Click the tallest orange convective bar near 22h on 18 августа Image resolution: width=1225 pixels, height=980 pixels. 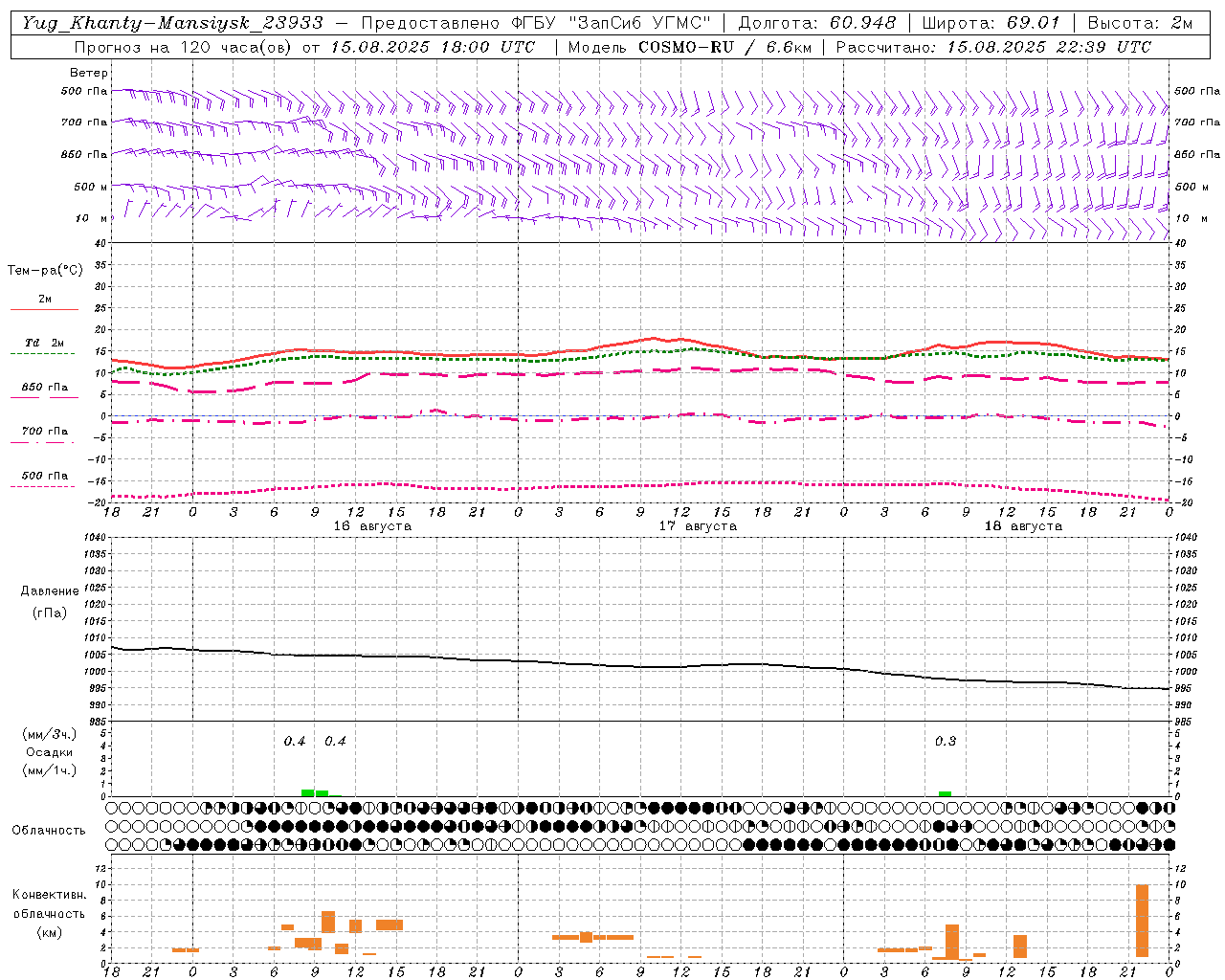point(1142,921)
